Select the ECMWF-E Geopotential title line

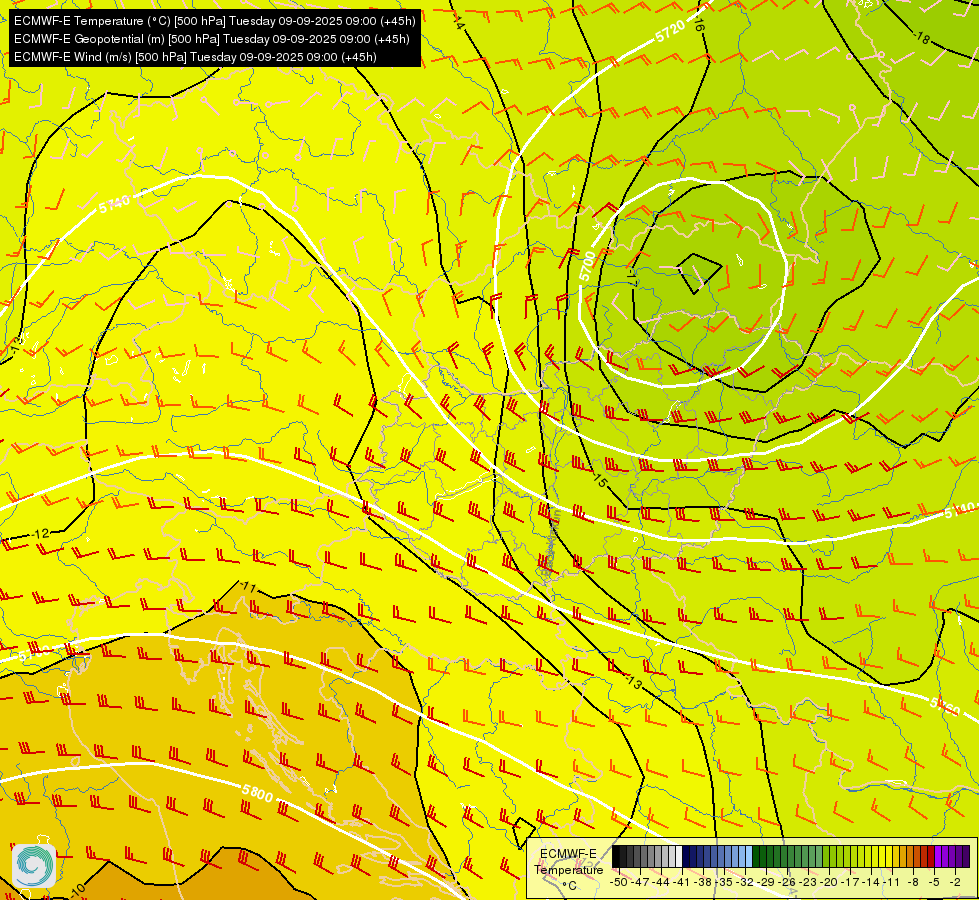pyautogui.click(x=212, y=39)
